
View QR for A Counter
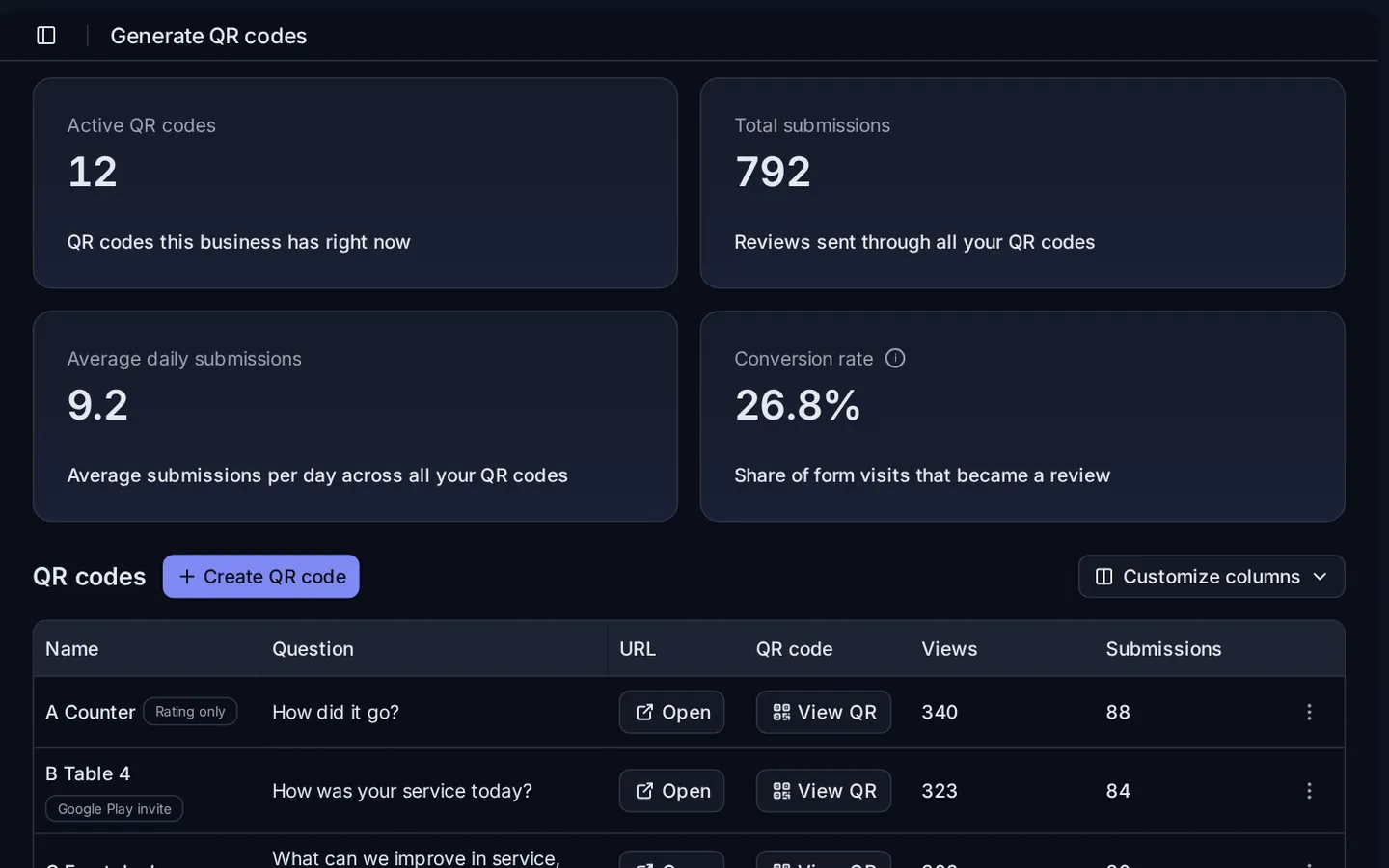(824, 712)
